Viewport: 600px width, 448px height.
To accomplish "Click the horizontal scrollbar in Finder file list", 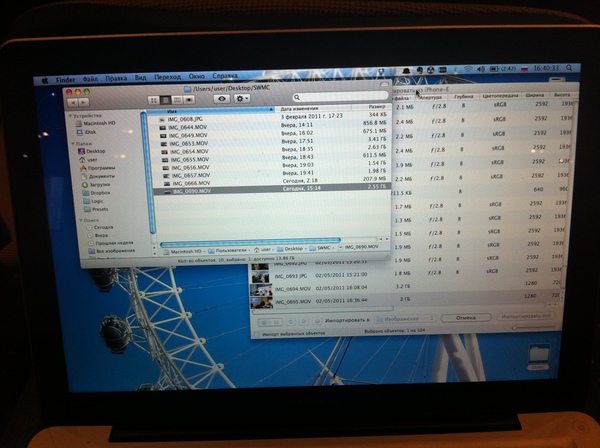I will [250, 242].
